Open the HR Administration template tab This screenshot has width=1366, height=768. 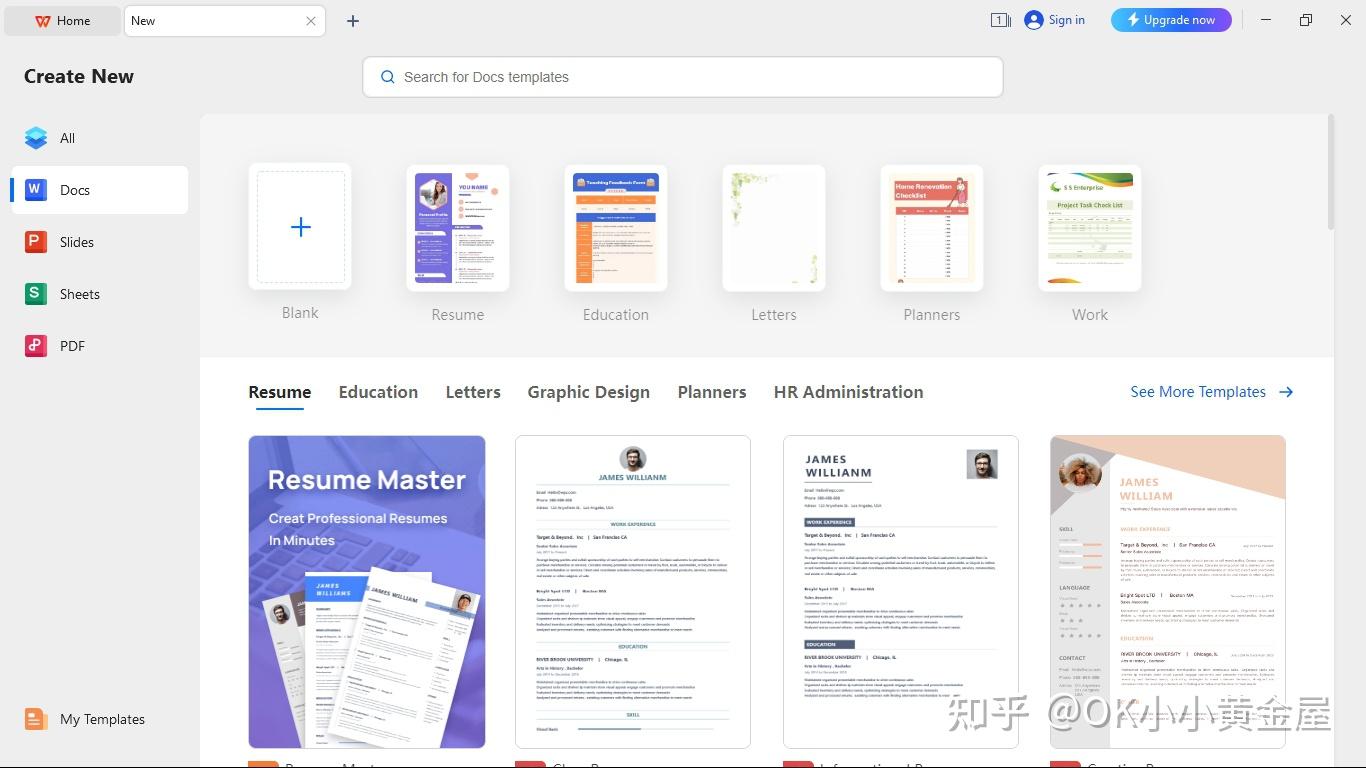click(847, 392)
